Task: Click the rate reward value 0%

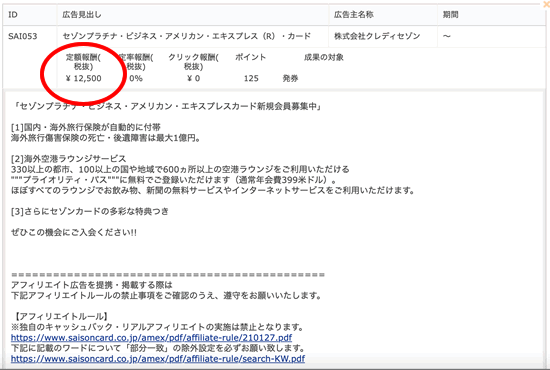Action: tap(136, 78)
